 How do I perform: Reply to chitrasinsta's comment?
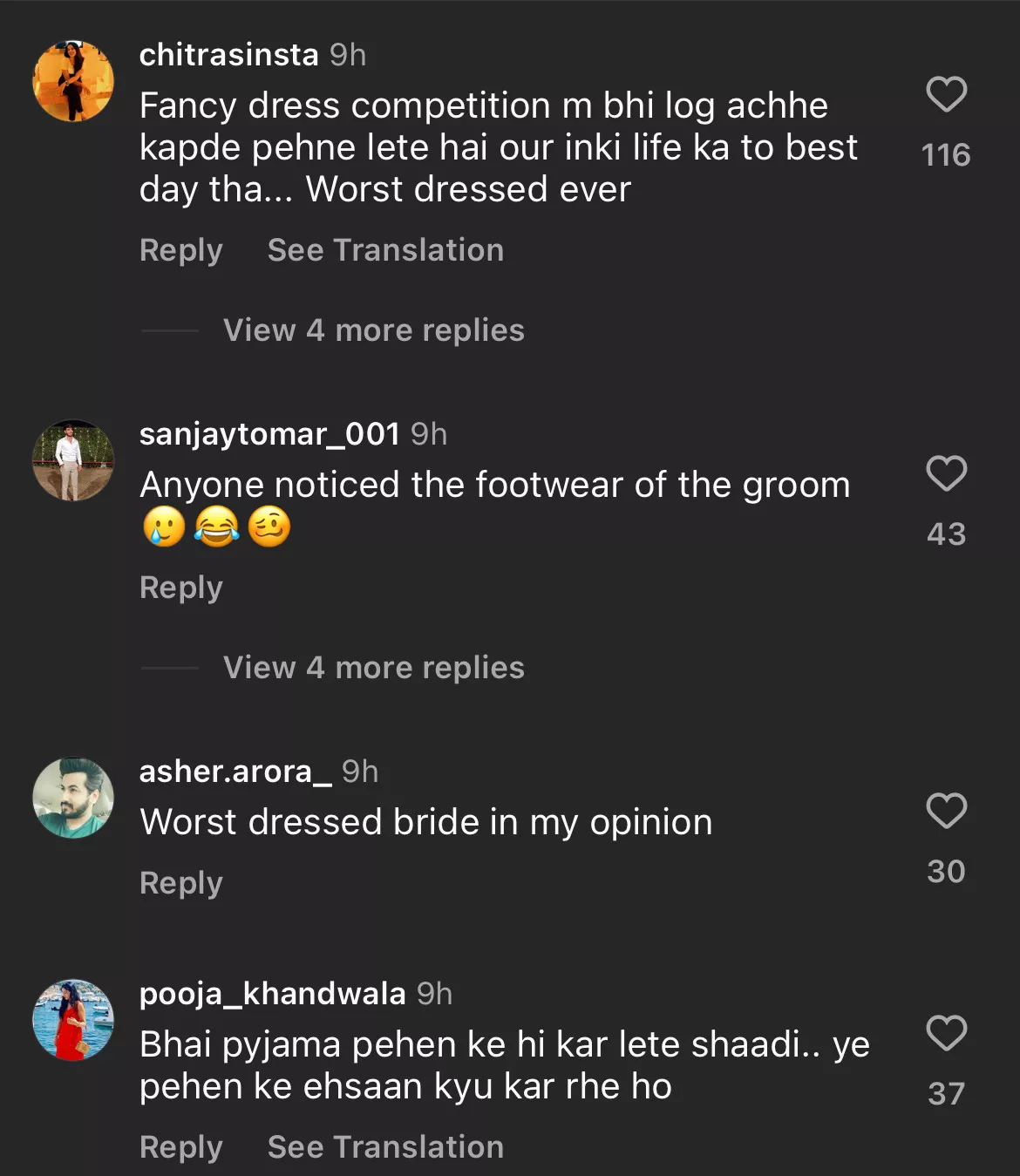point(181,250)
